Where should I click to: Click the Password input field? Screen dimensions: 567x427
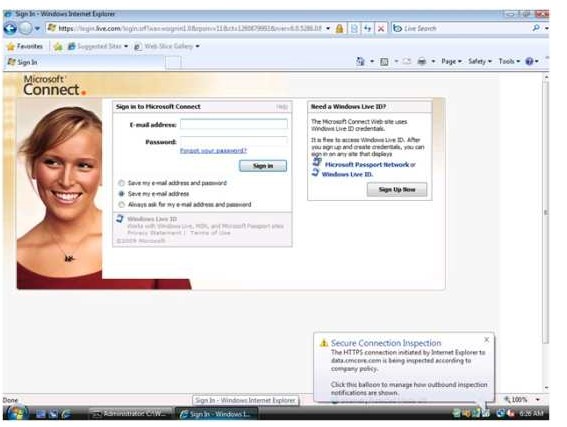pos(234,141)
